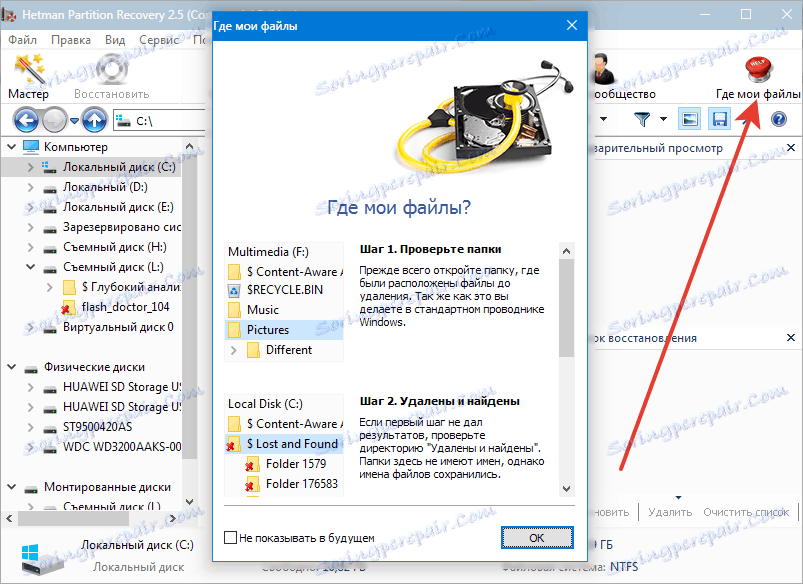Screen dimensions: 803x584
Task: Close the recovery list panel with its X
Action: point(791,338)
